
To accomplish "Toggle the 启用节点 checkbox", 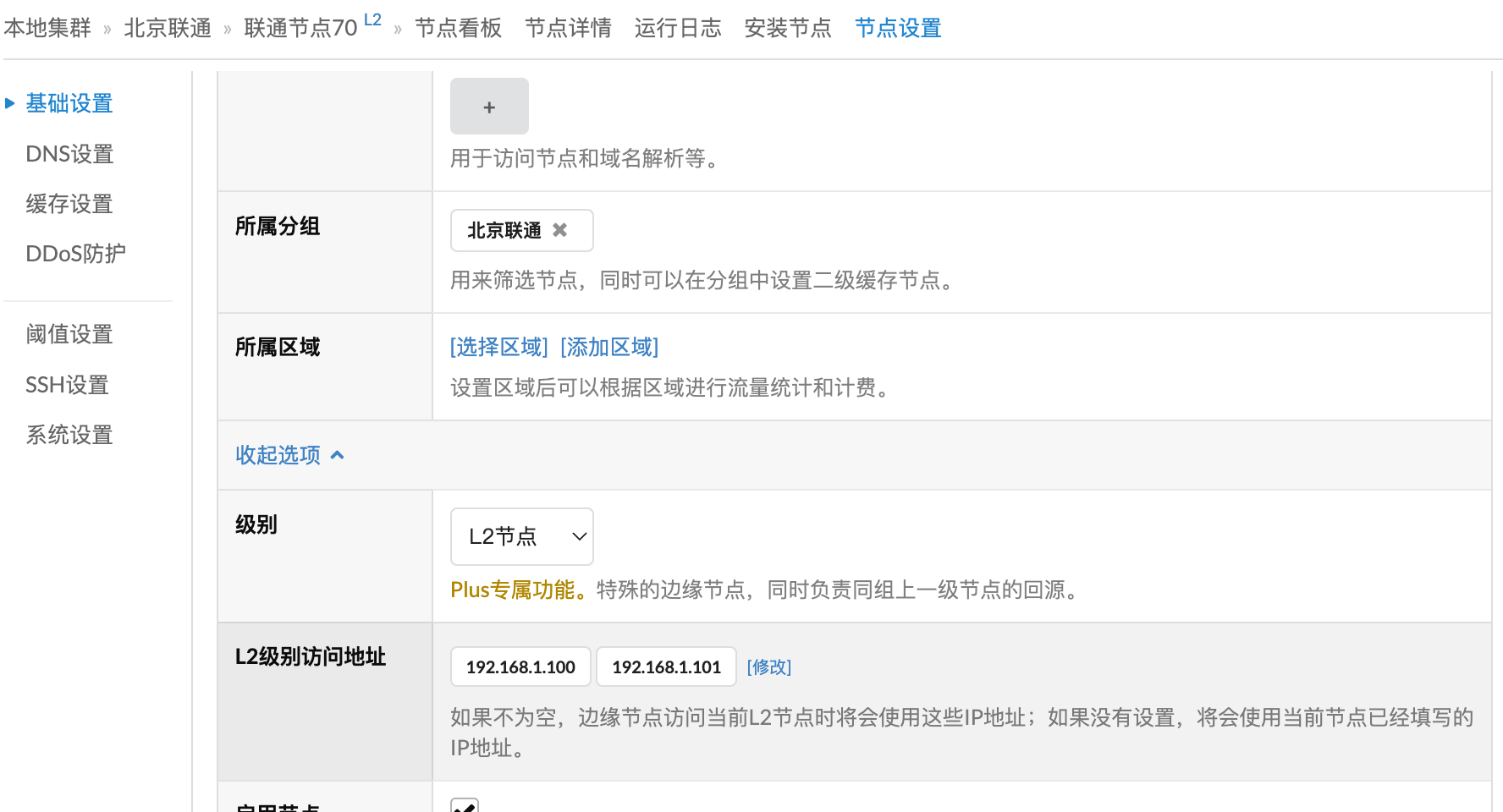I will [464, 805].
